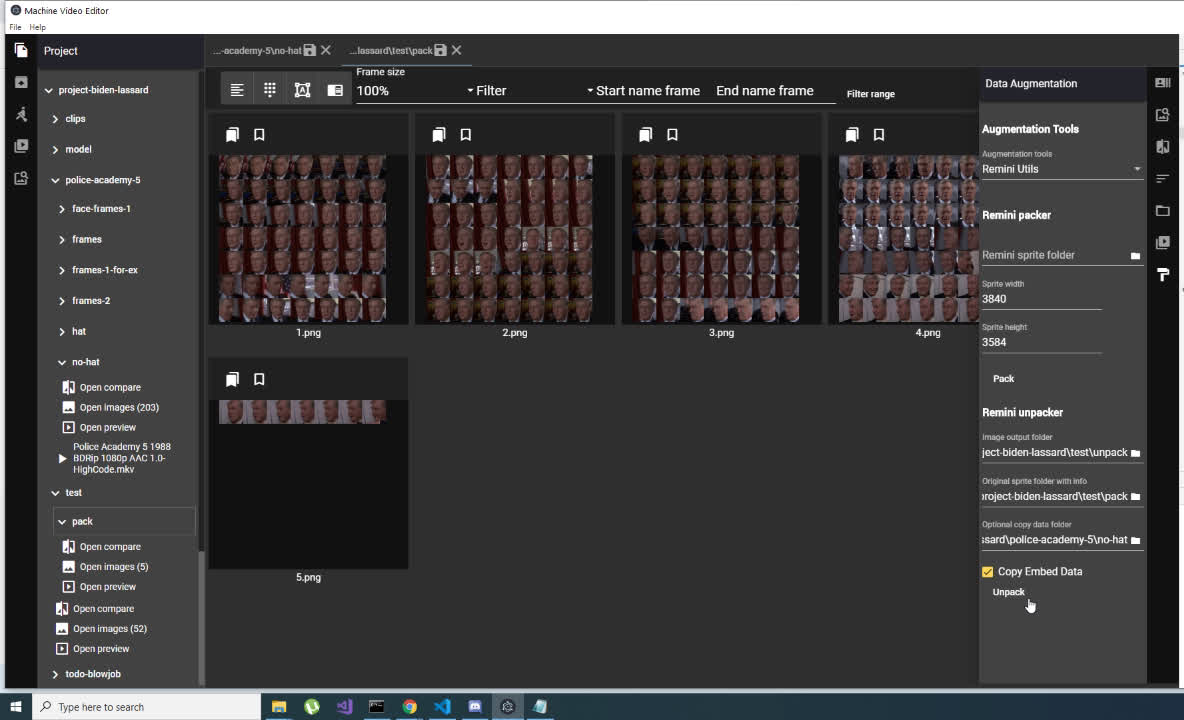This screenshot has width=1184, height=720.
Task: Click grid view icon in toolbar
Action: click(x=270, y=90)
